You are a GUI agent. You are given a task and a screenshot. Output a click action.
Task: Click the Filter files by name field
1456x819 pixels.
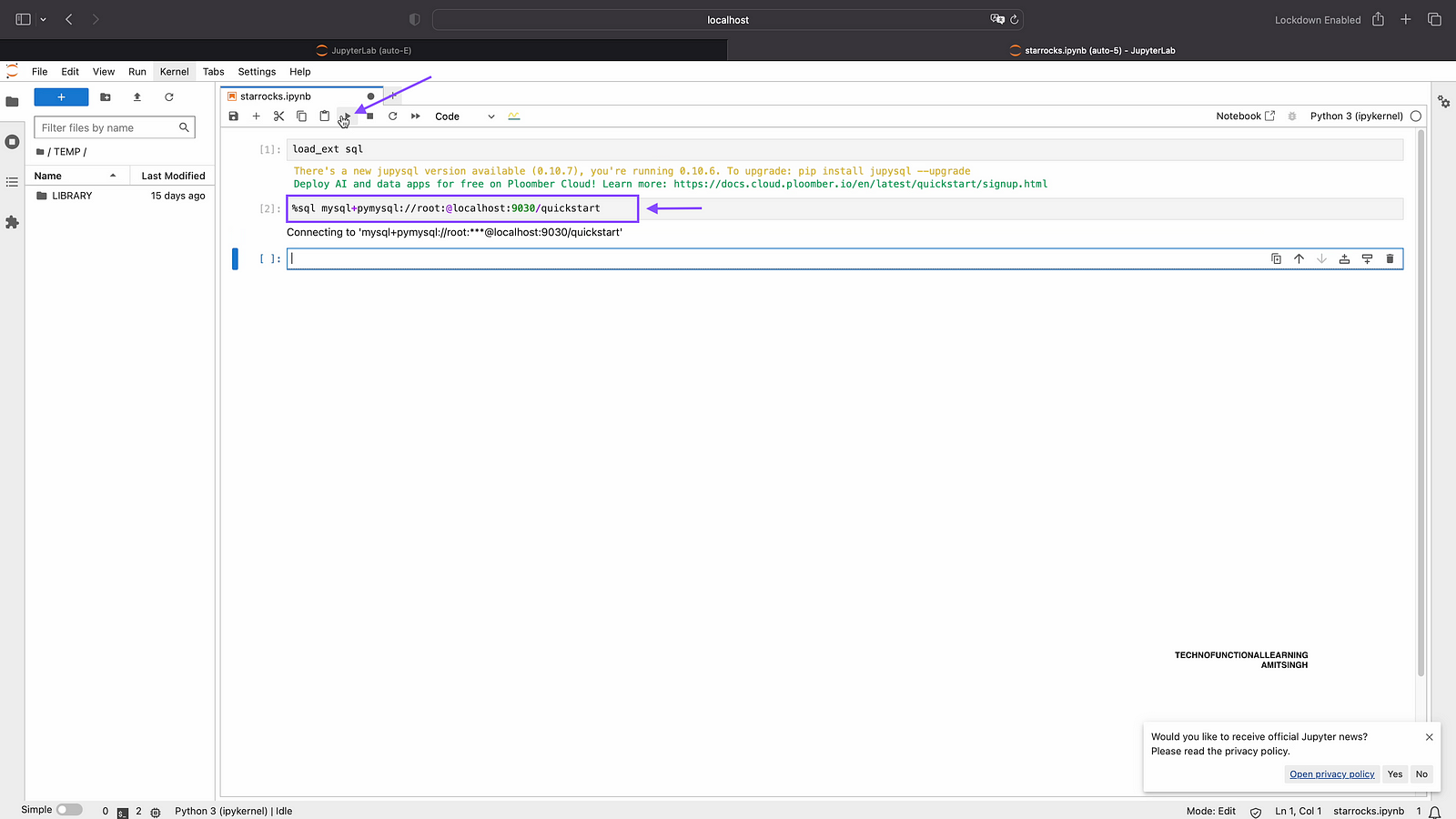coord(107,128)
